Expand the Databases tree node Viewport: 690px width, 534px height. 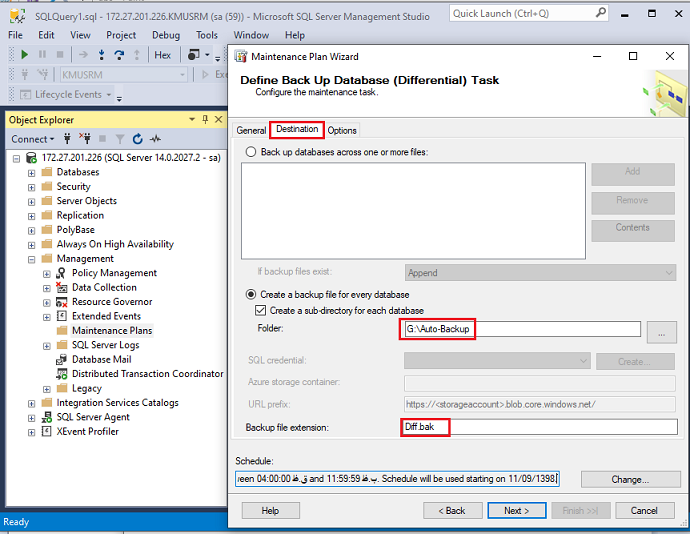[31, 172]
